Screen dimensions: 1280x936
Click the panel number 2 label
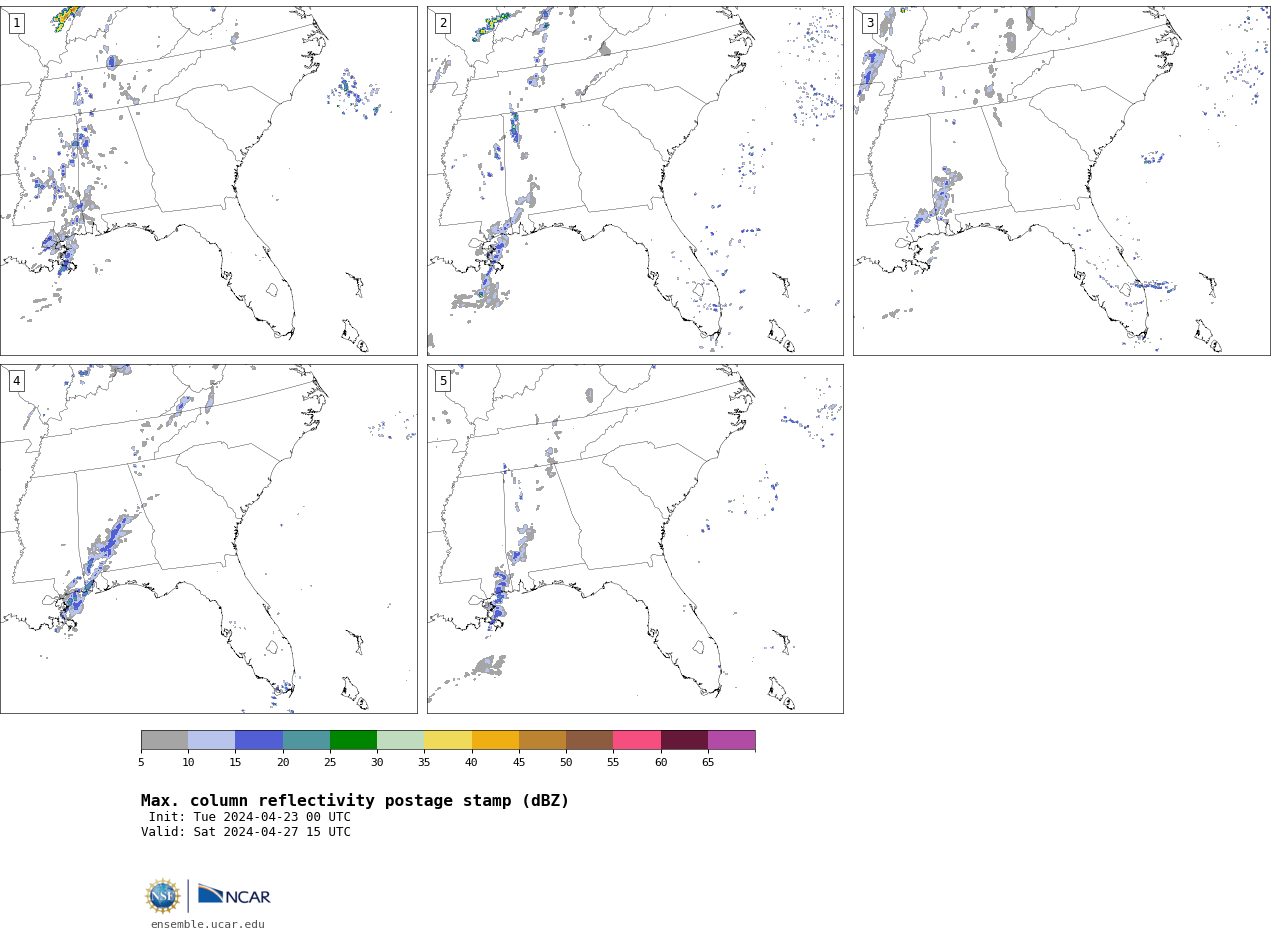[443, 23]
